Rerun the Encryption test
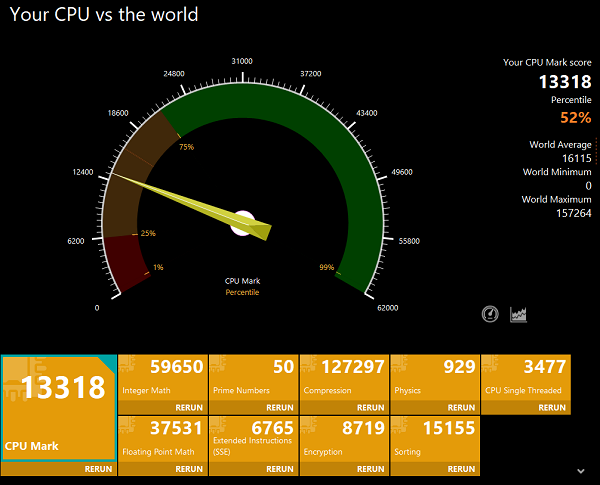 click(x=370, y=469)
